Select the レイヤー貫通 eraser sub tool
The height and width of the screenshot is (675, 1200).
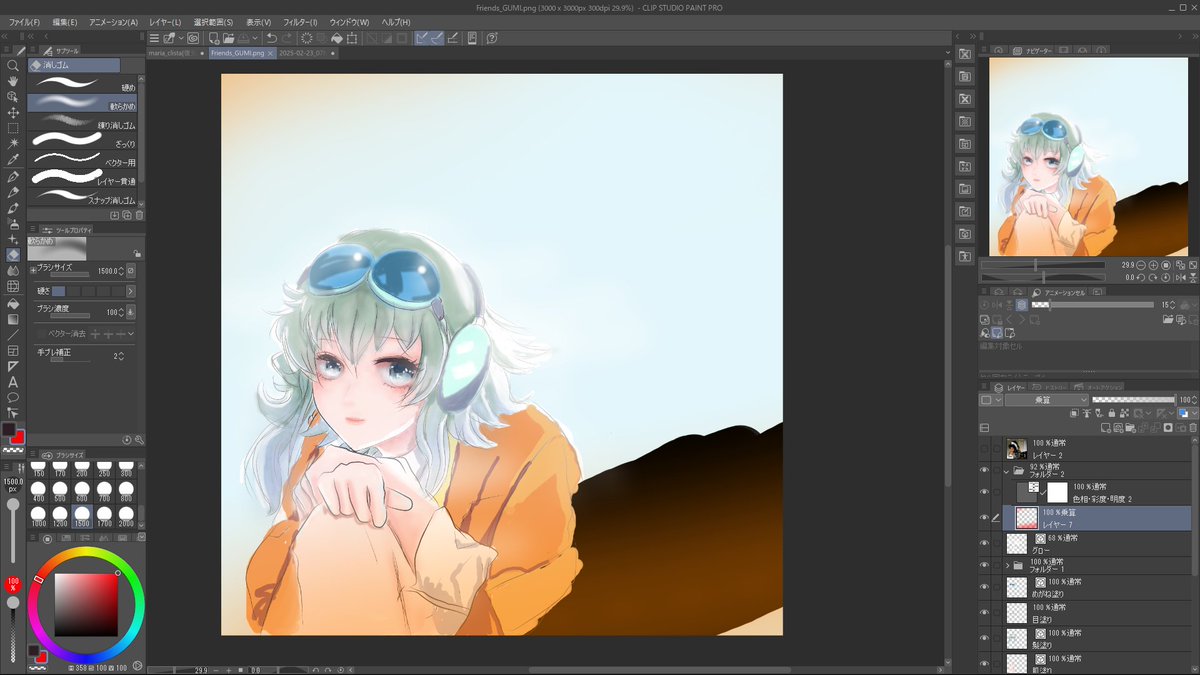[83, 179]
